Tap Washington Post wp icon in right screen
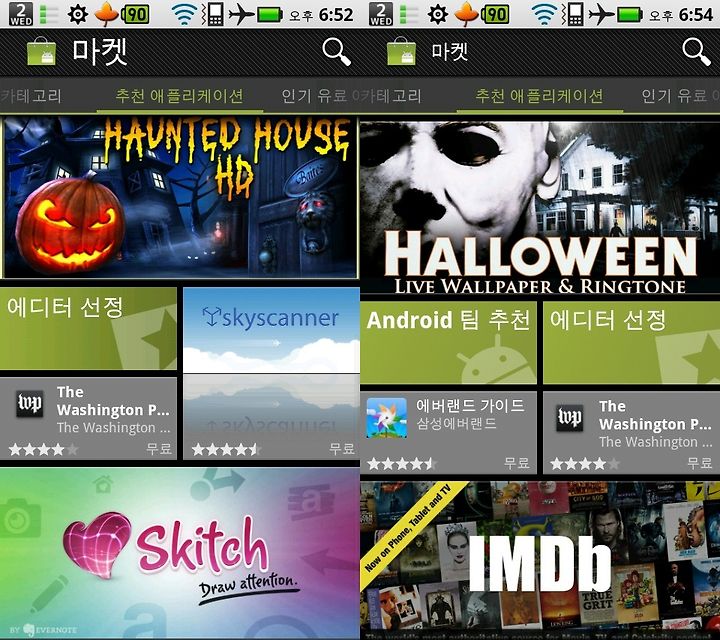 click(570, 417)
